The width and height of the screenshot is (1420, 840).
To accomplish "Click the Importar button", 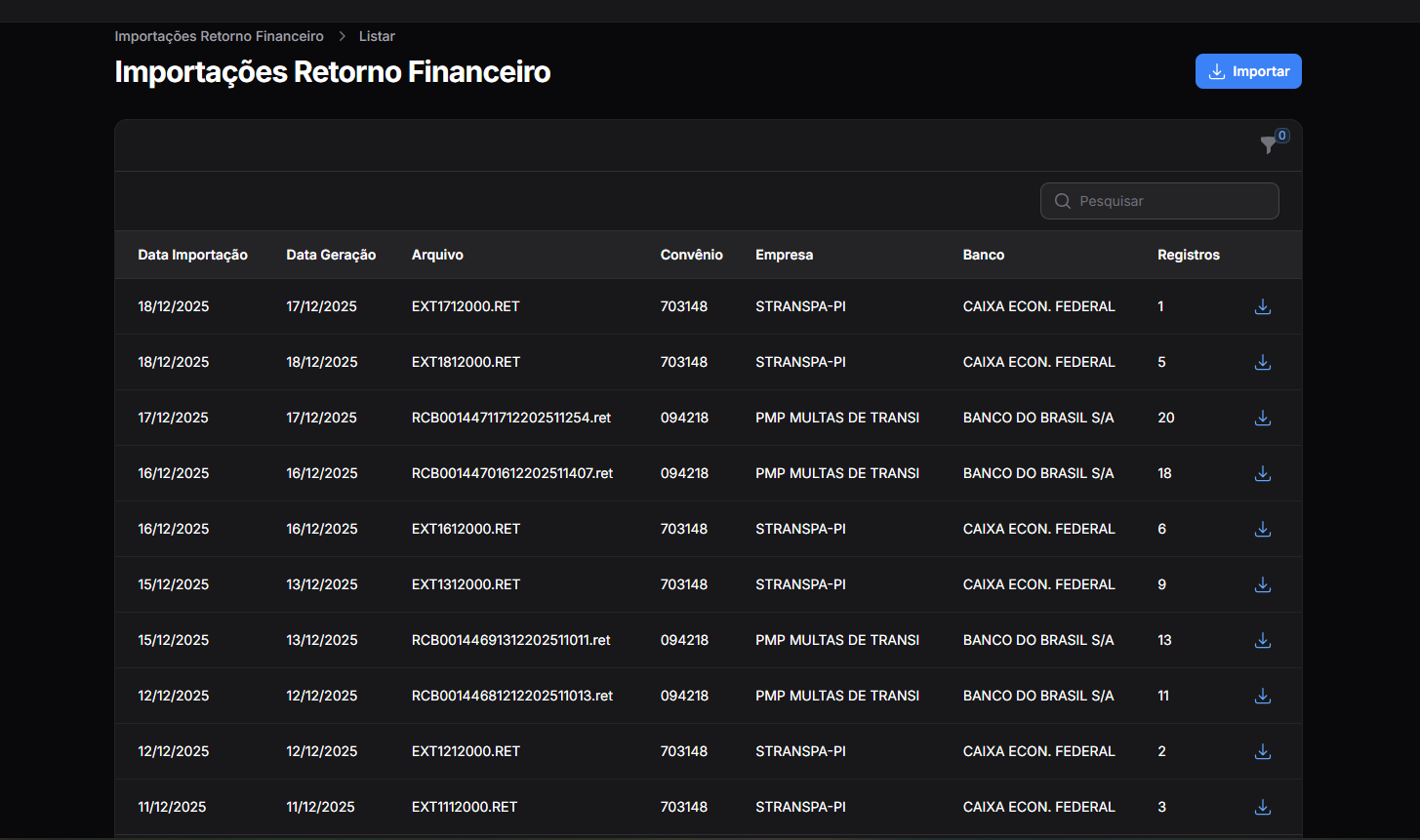I will 1247,71.
